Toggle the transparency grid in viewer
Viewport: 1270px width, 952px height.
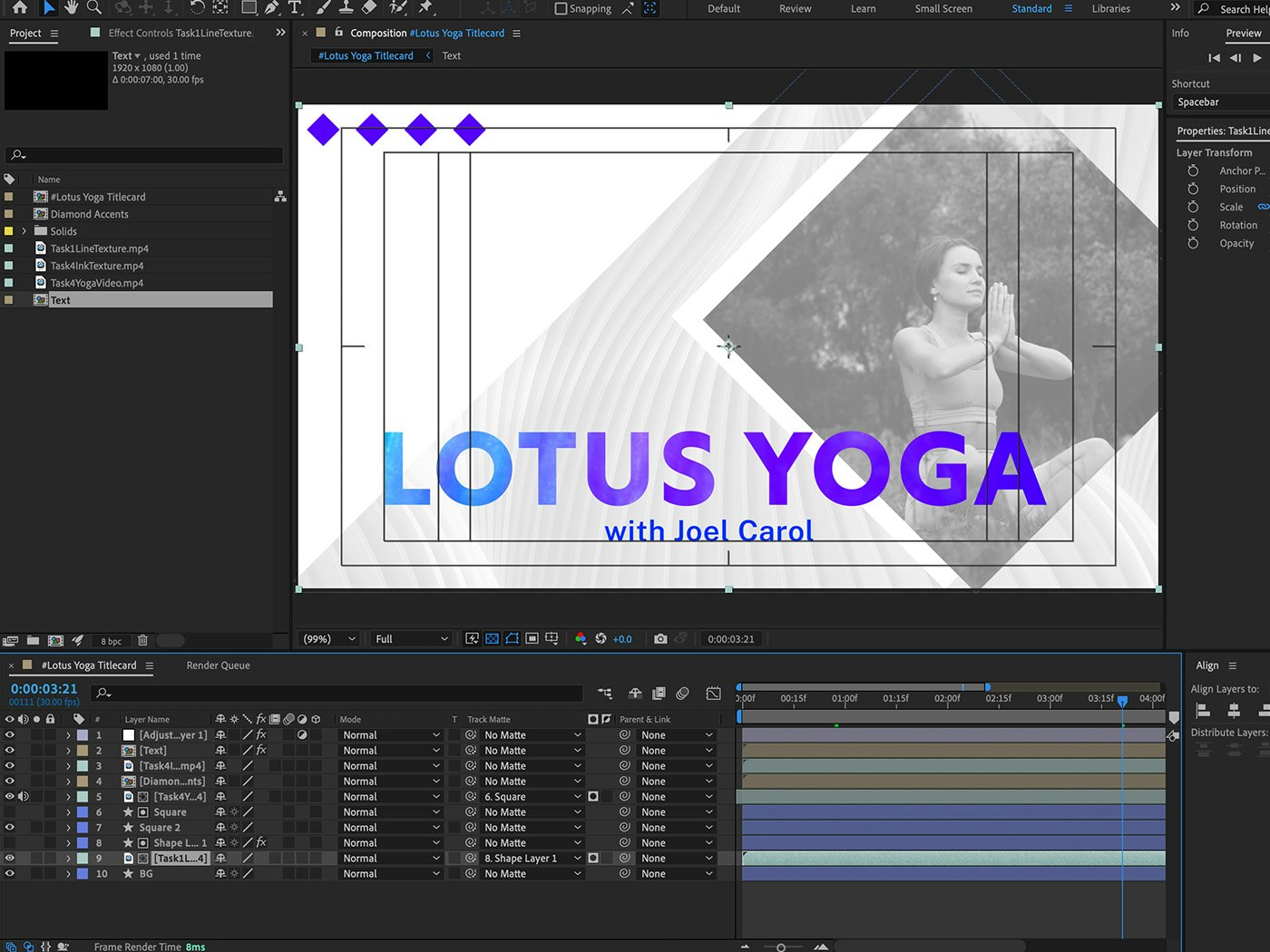coord(492,639)
